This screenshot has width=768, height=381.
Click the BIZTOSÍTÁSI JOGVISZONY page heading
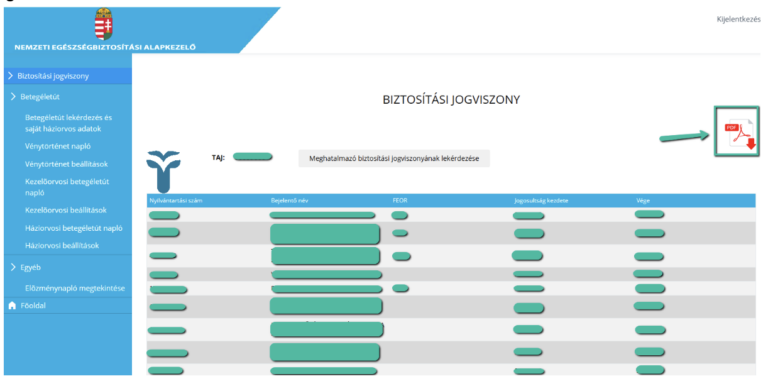[x=451, y=100]
